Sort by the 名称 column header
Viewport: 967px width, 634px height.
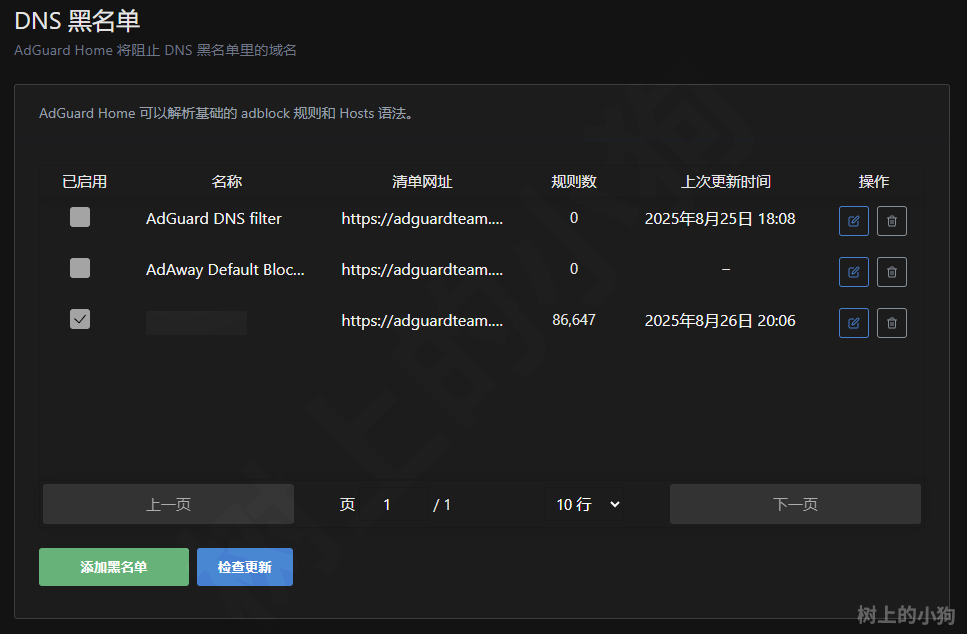[226, 181]
